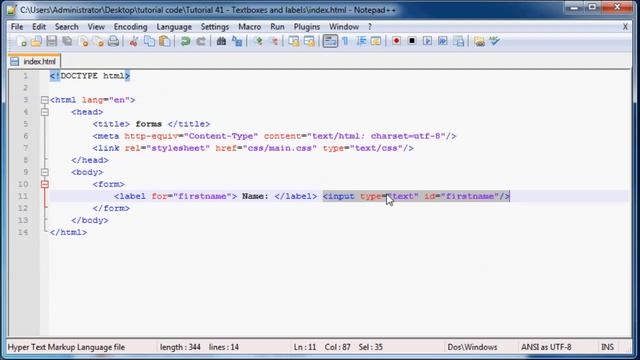Screen dimensions: 640x360
Task: Open the File menu
Action: point(17,27)
